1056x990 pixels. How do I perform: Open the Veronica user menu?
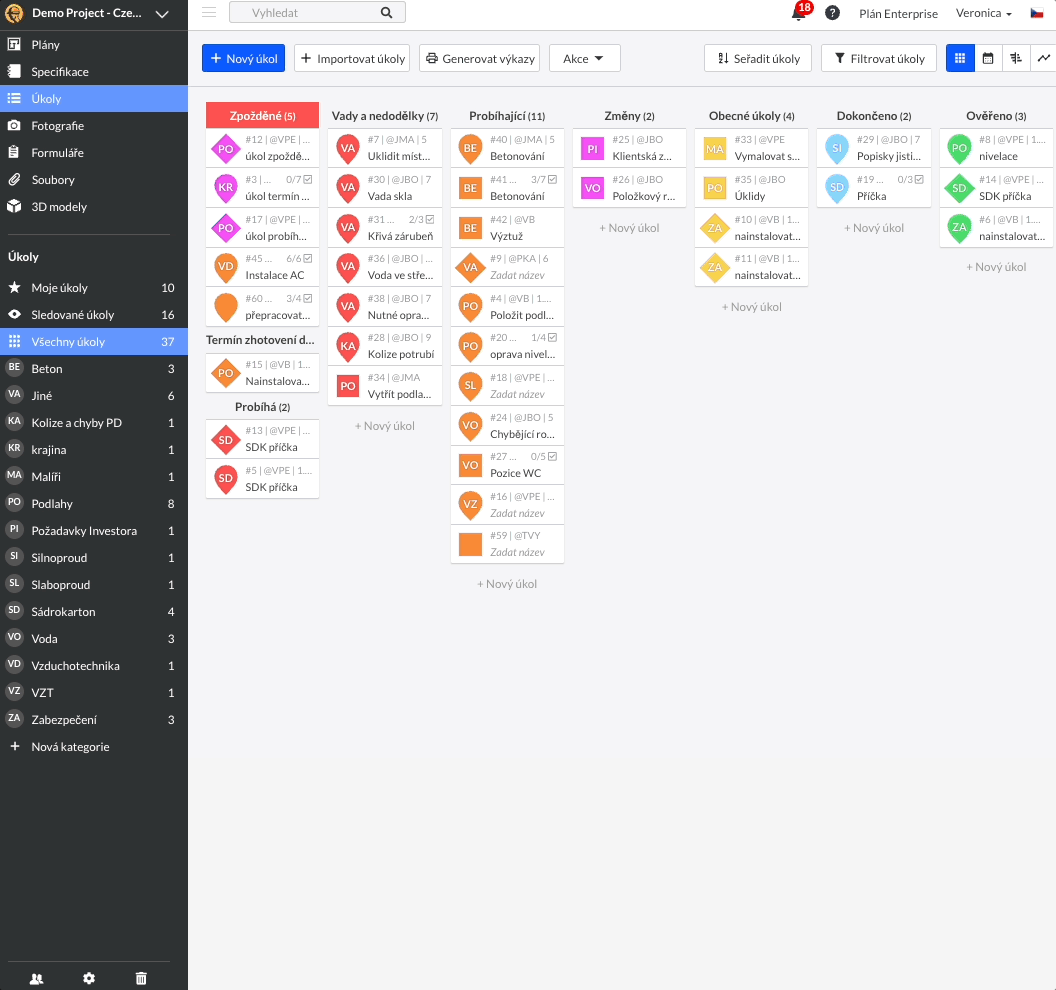click(983, 14)
